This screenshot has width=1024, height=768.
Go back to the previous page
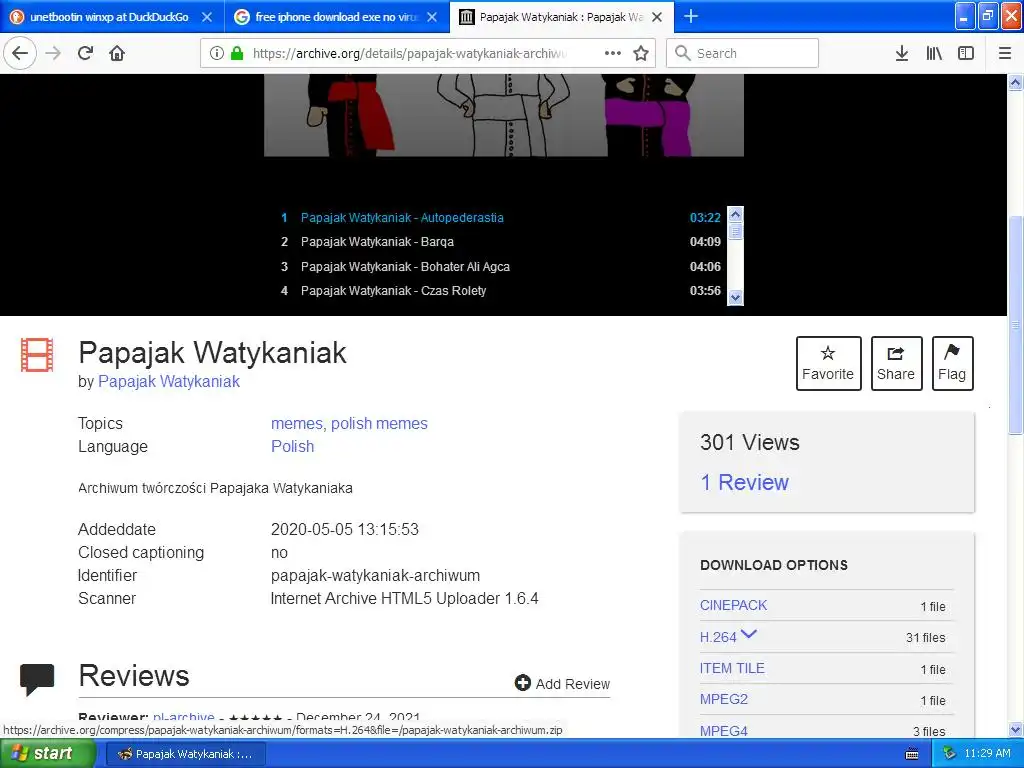point(20,53)
